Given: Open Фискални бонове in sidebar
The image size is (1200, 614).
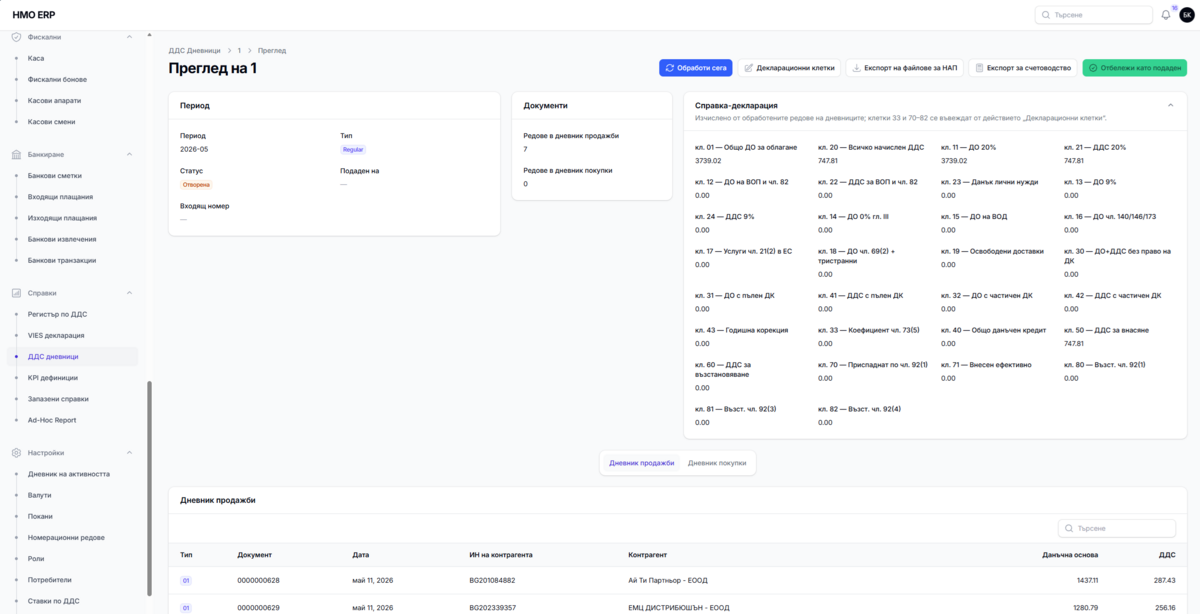Looking at the screenshot, I should (73, 79).
